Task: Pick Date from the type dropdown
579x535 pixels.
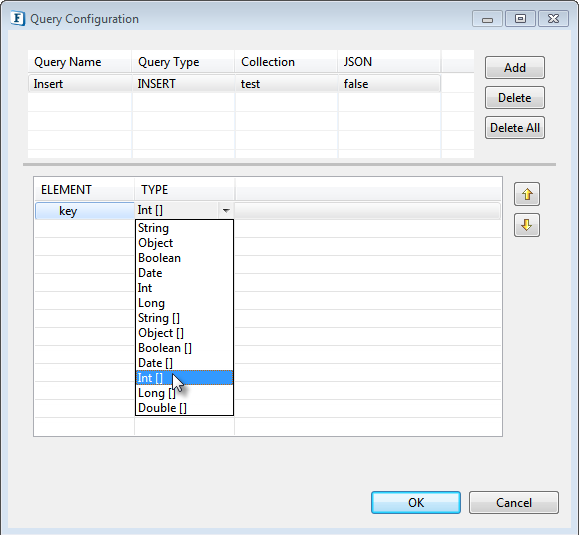Action: point(150,273)
